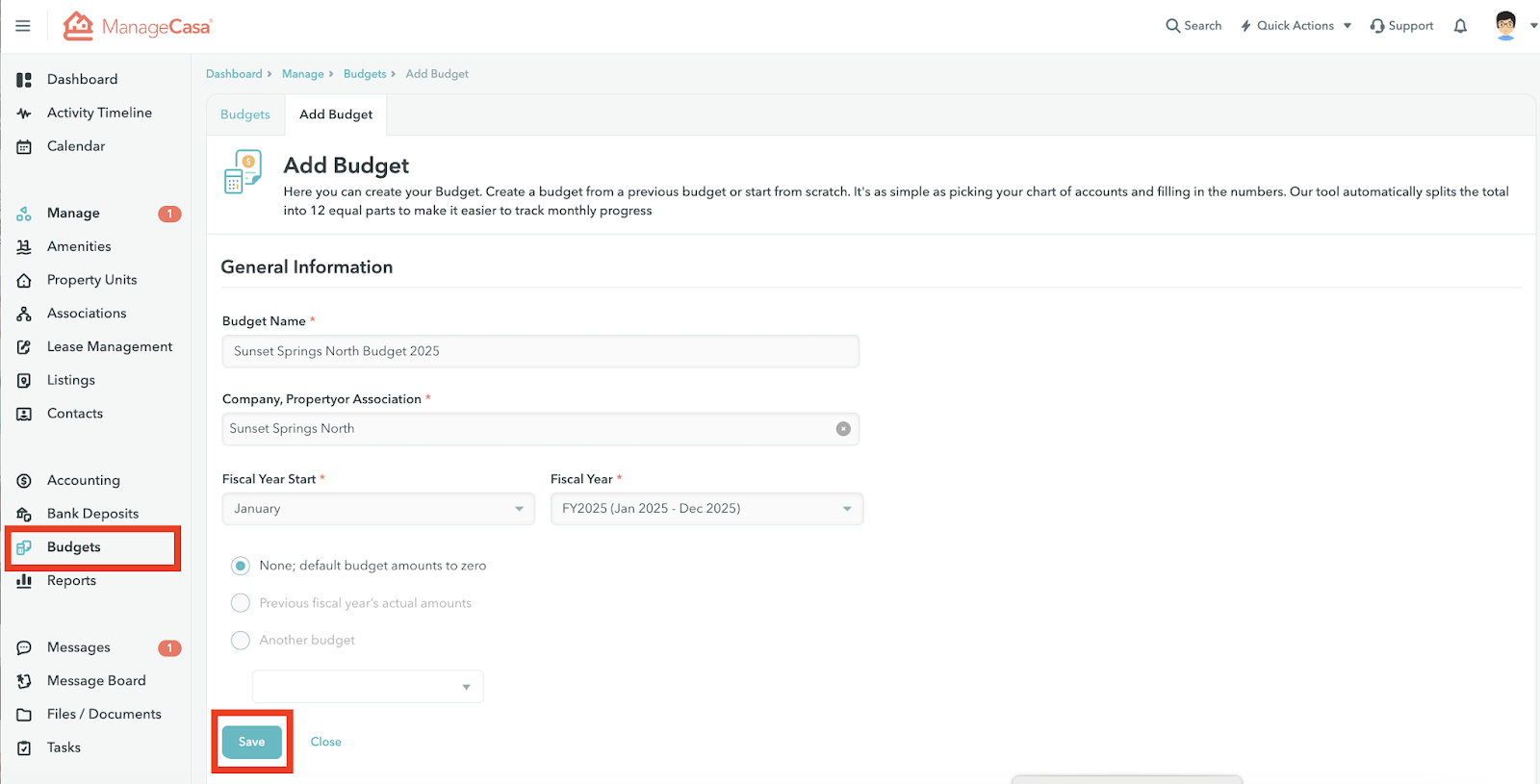Click the Close link
1540x784 pixels.
coord(325,742)
